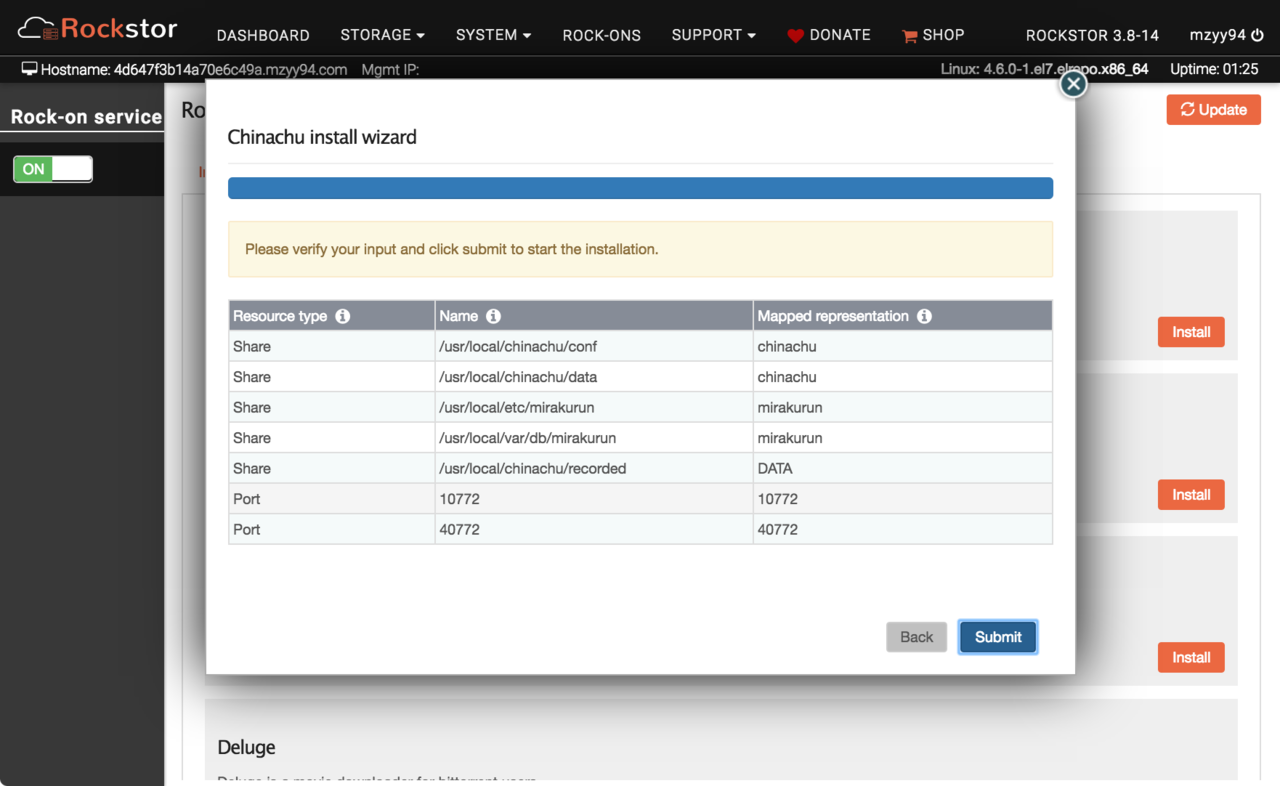The image size is (1280, 786).
Task: Click the mzyy94 user menu
Action: 1218,35
